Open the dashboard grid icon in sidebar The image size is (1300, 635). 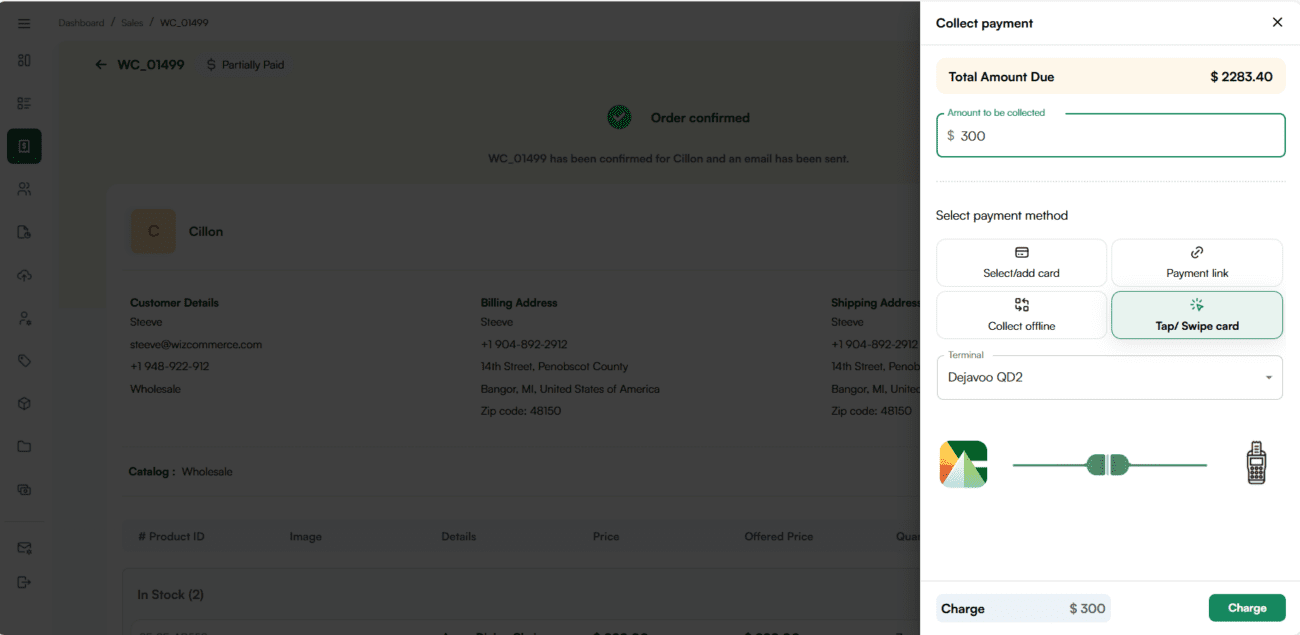coord(24,60)
